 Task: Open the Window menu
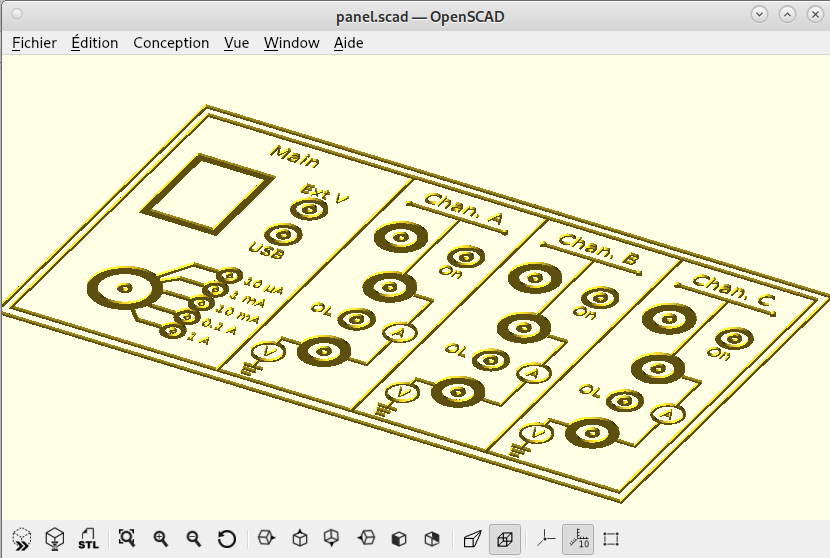(x=292, y=43)
